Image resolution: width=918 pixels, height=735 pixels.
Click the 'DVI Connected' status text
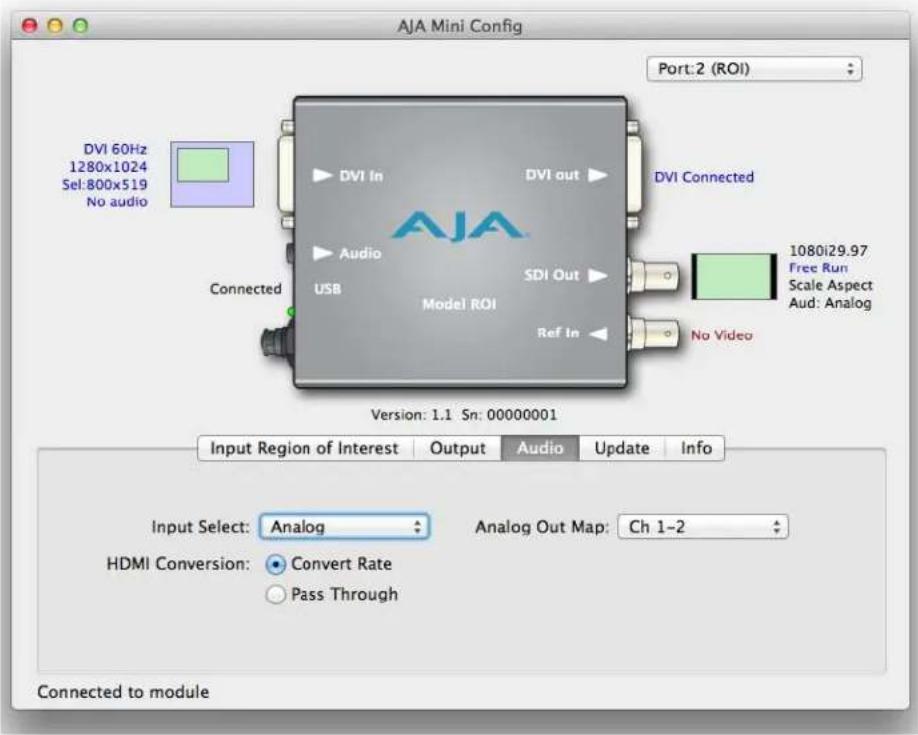pyautogui.click(x=704, y=177)
